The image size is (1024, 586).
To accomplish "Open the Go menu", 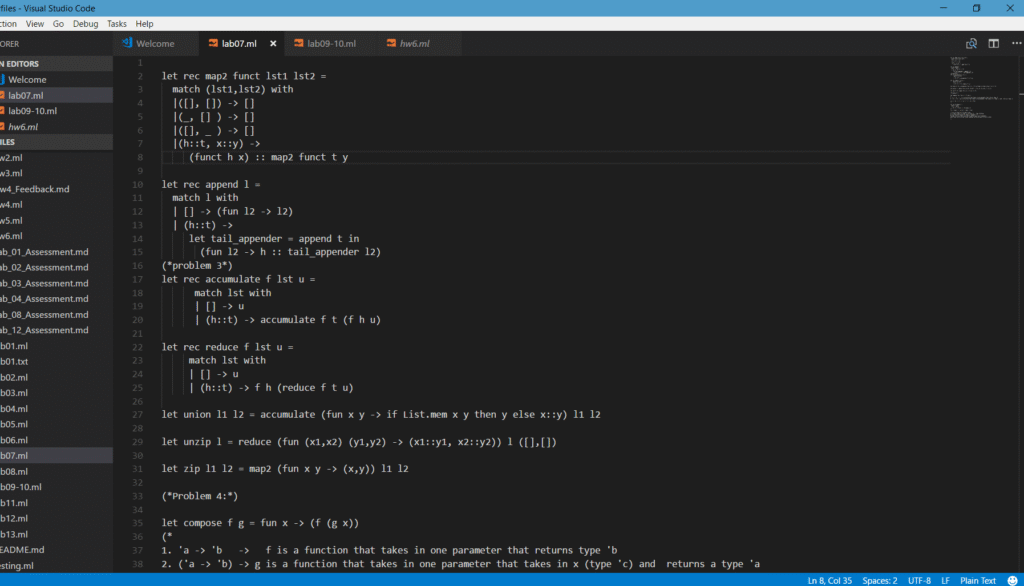I will (x=58, y=24).
